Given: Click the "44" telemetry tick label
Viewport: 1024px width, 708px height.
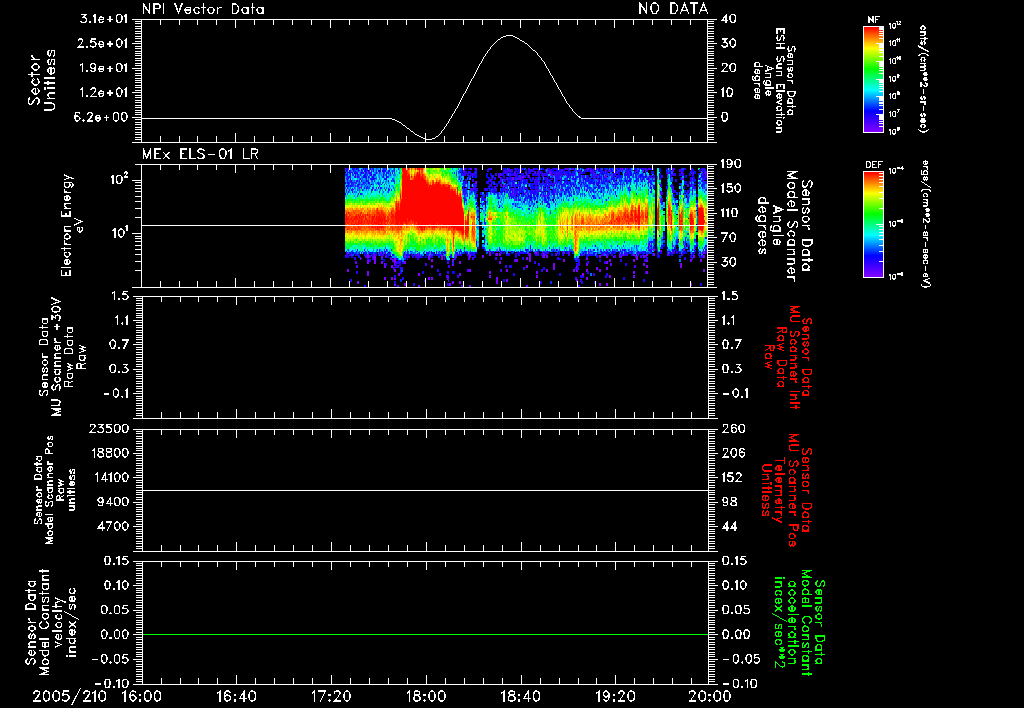Looking at the screenshot, I should tap(729, 526).
